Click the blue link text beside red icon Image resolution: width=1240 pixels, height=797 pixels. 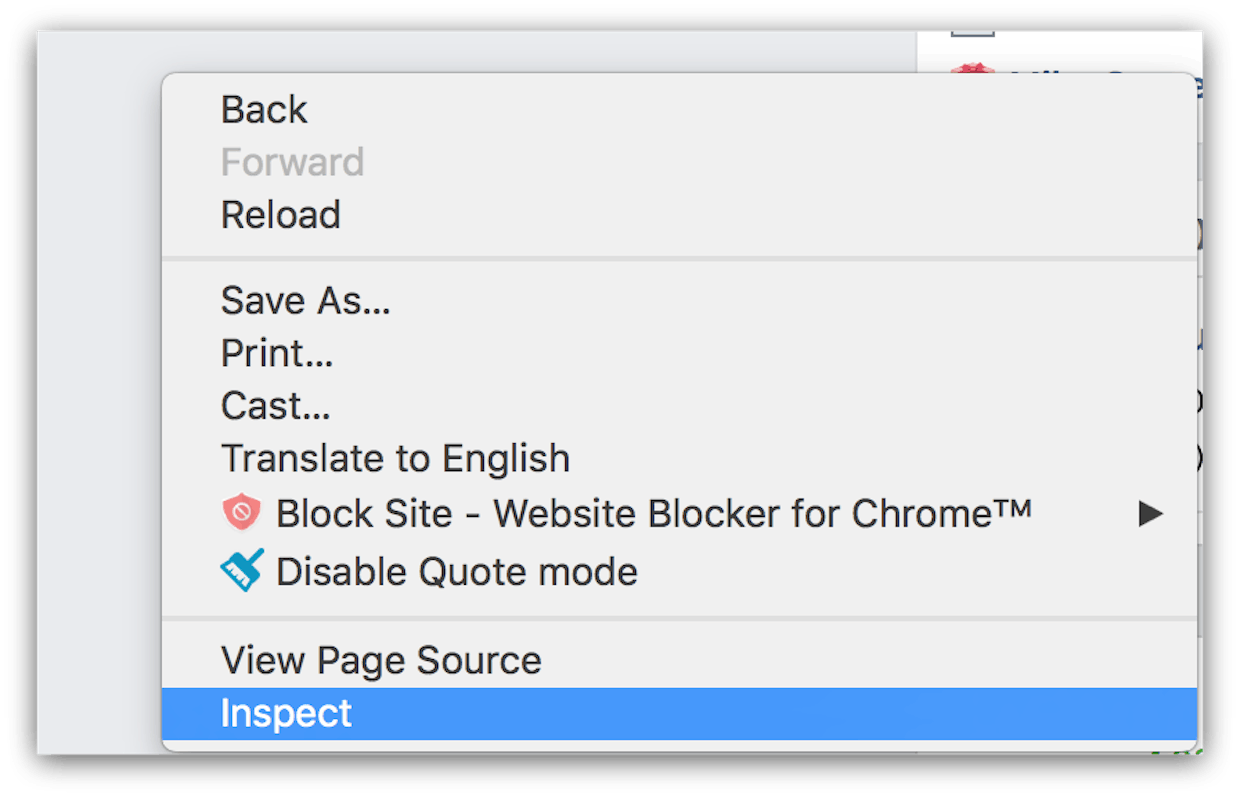tap(1100, 70)
